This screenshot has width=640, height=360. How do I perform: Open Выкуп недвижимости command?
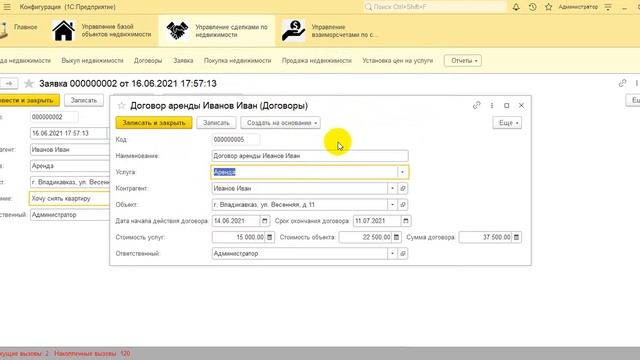pos(92,60)
